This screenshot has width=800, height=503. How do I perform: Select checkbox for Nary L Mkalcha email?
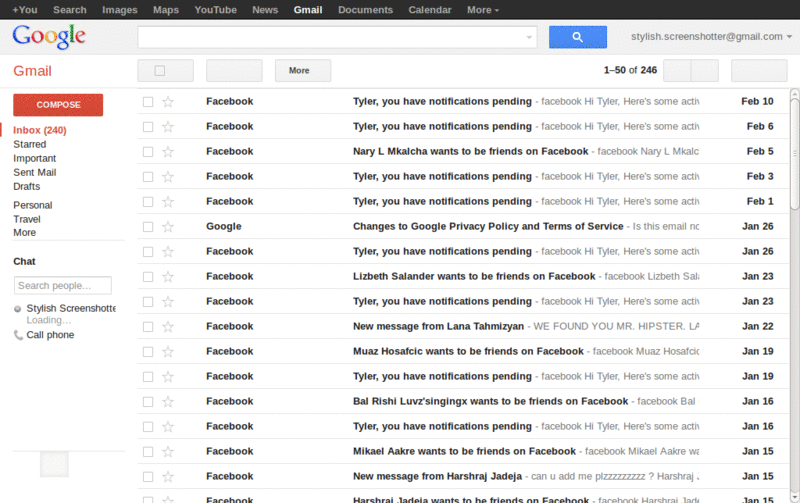(148, 152)
